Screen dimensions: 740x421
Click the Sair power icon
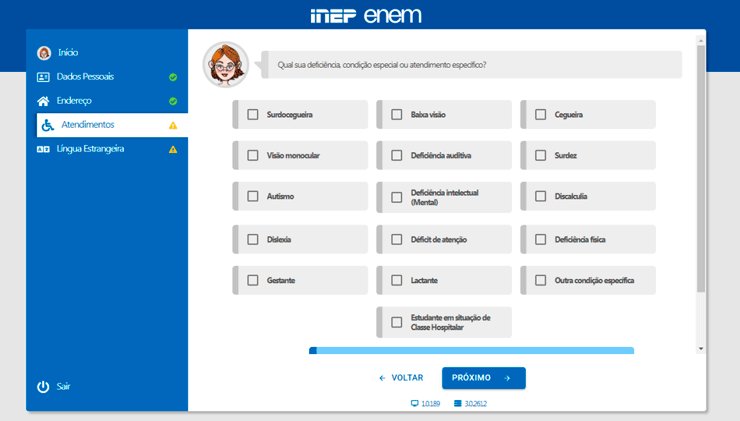[x=43, y=387]
